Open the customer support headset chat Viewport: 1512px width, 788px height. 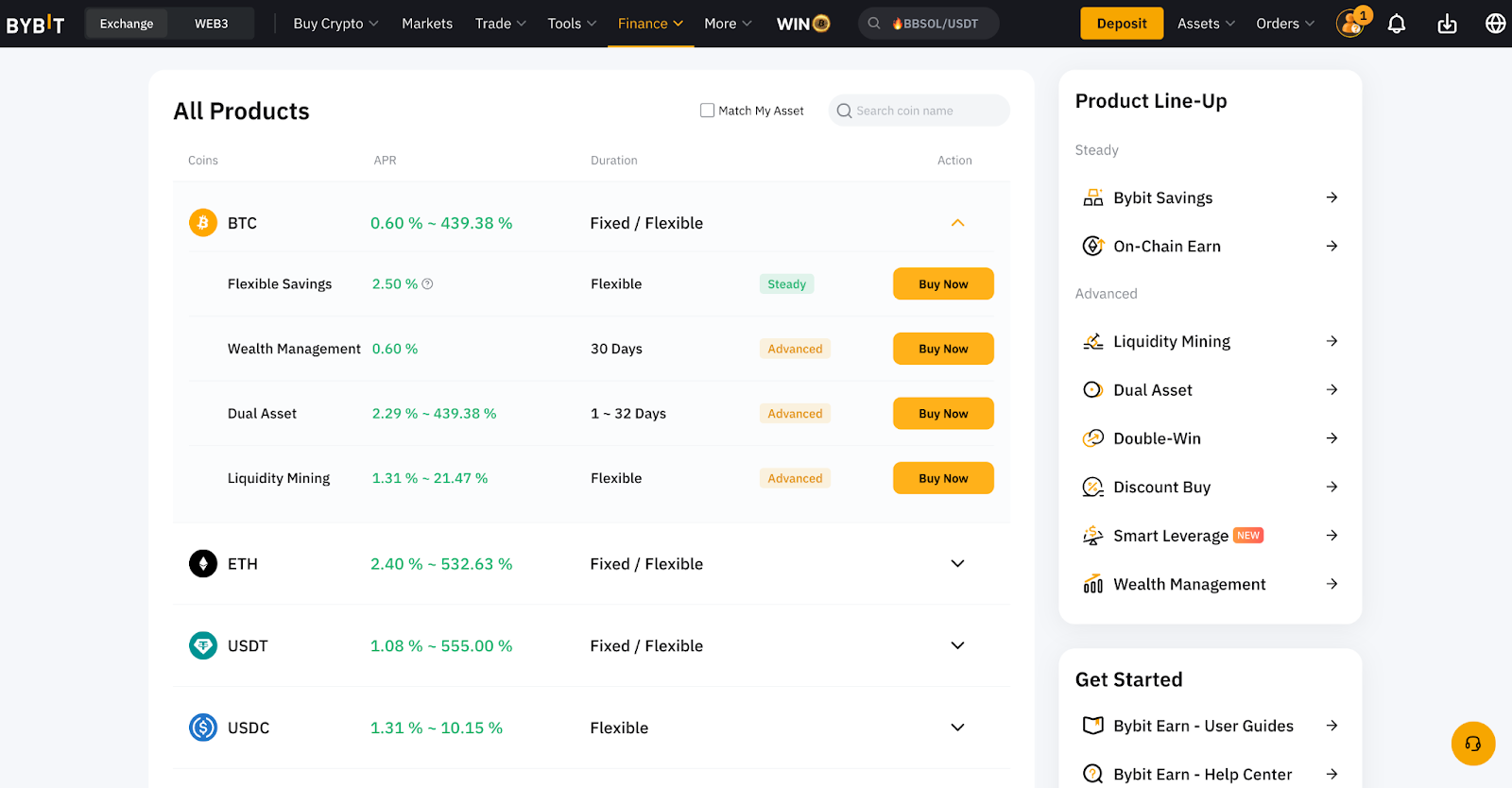1473,744
